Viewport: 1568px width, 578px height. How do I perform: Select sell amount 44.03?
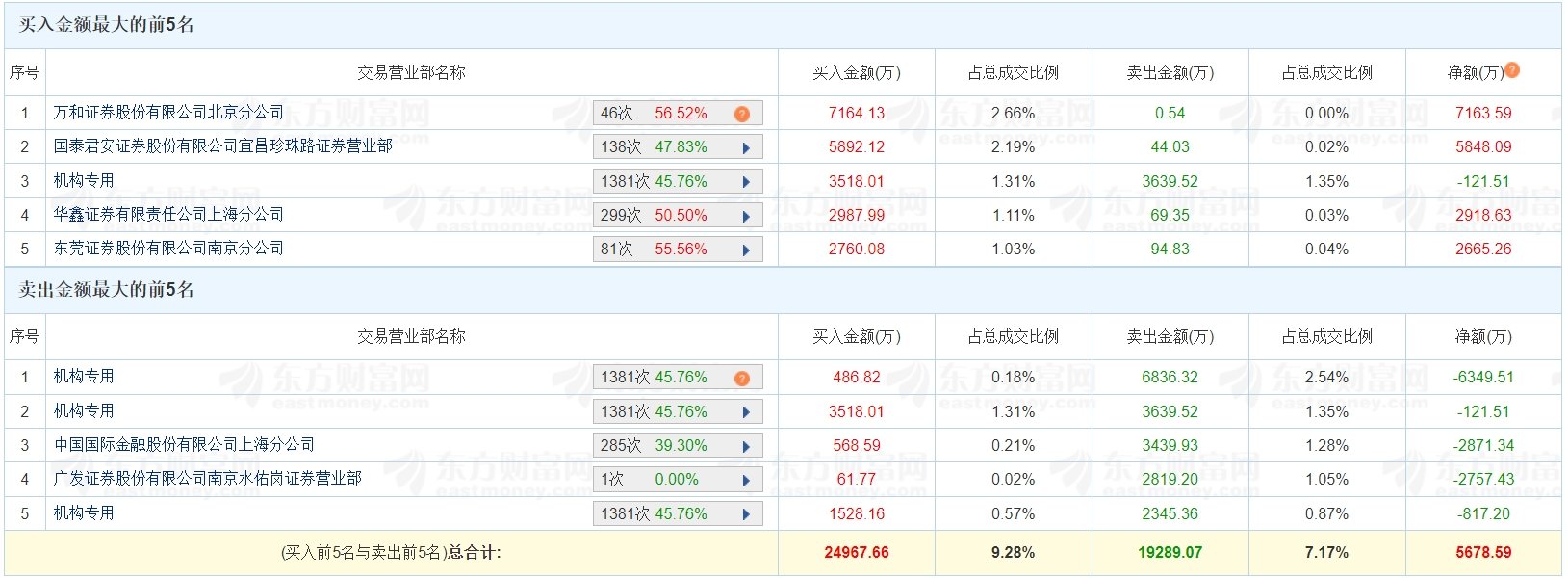pyautogui.click(x=1170, y=147)
